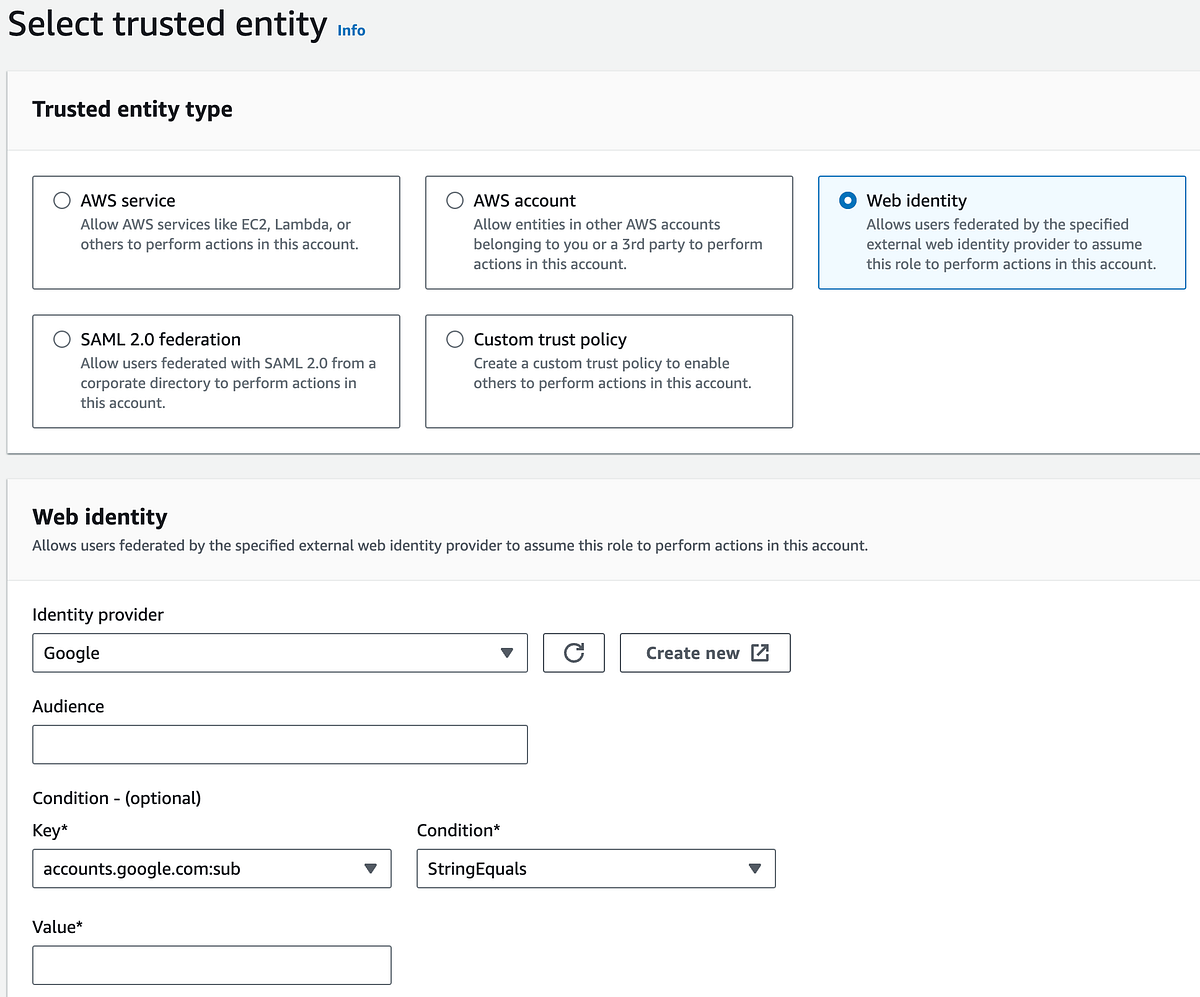Screen dimensions: 1200x997
Task: Select the AWS account radio option
Action: coord(455,200)
